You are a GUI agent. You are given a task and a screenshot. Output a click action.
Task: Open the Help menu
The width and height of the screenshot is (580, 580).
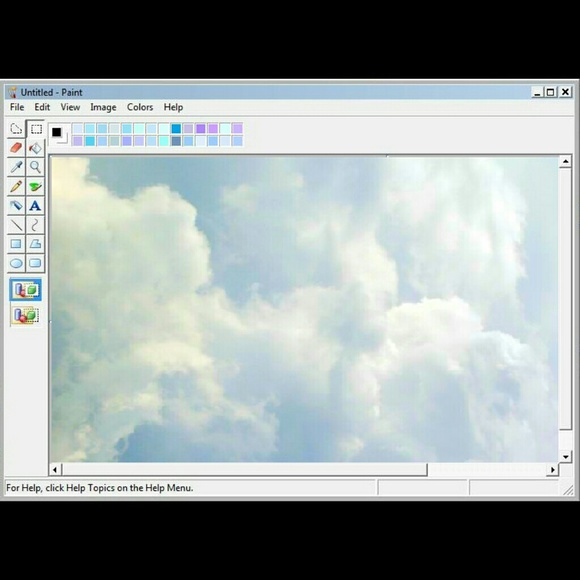click(x=173, y=107)
